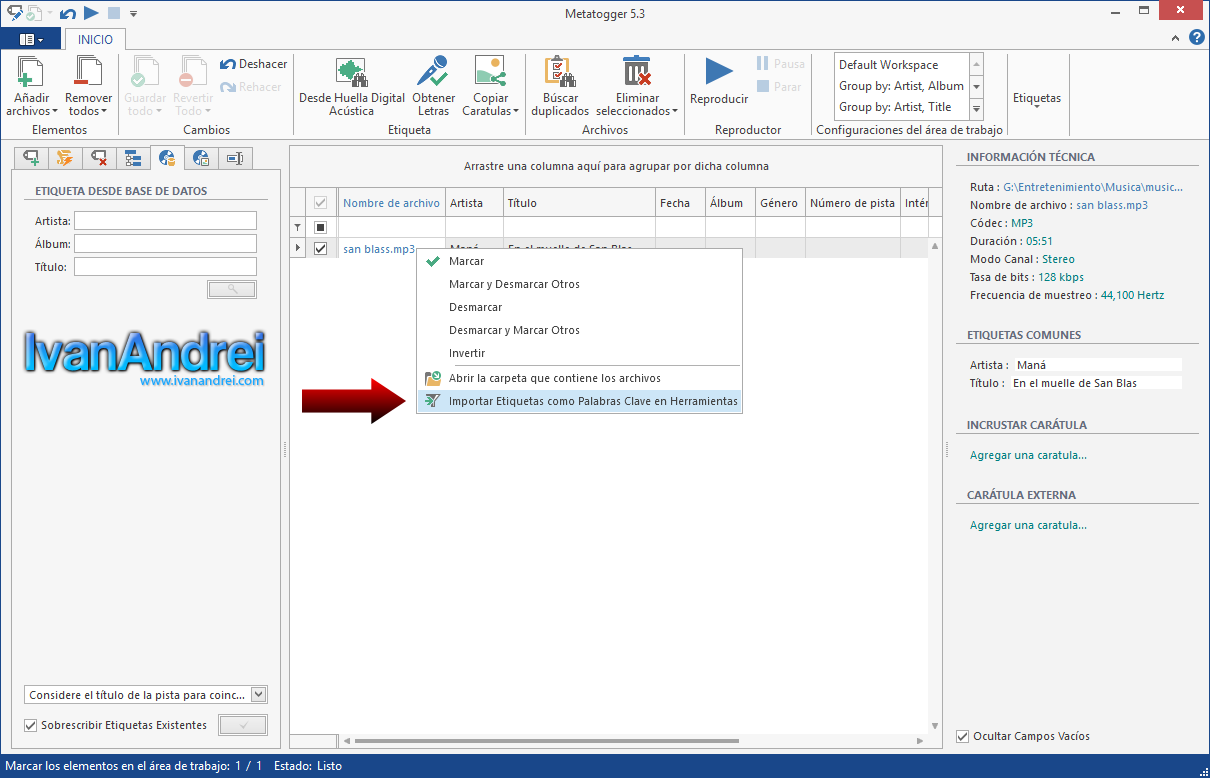The image size is (1210, 778).
Task: Click the Búscar duplicados icon
Action: click(x=560, y=71)
